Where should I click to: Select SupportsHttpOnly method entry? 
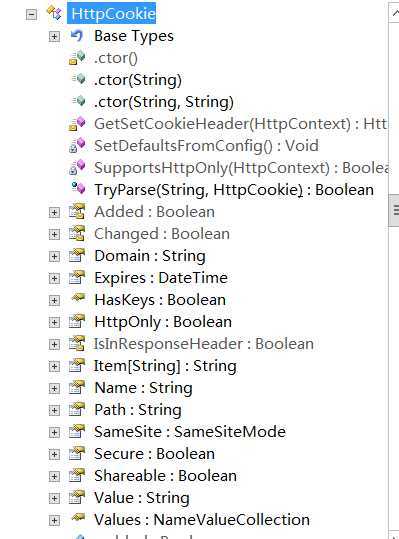pos(242,168)
